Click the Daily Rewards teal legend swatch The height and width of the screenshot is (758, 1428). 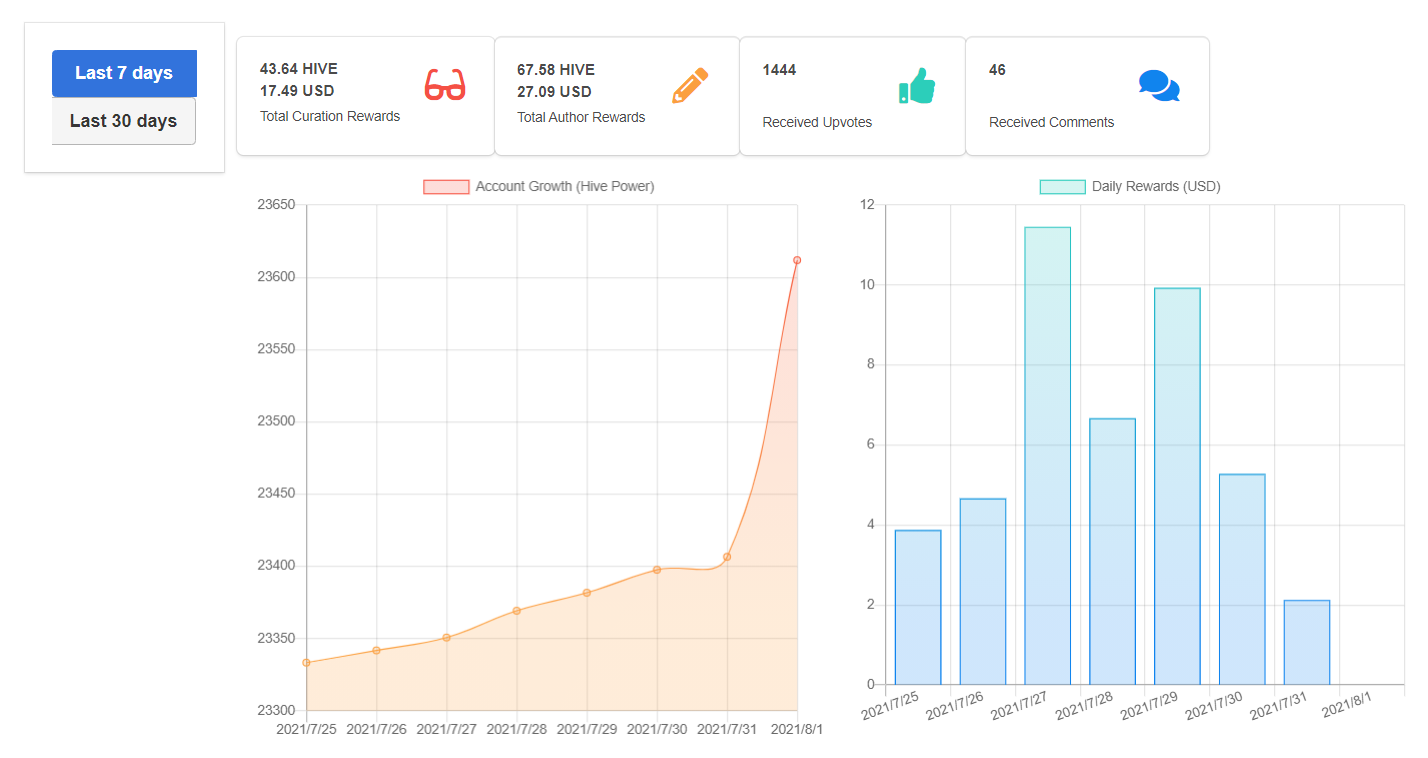(x=1062, y=187)
